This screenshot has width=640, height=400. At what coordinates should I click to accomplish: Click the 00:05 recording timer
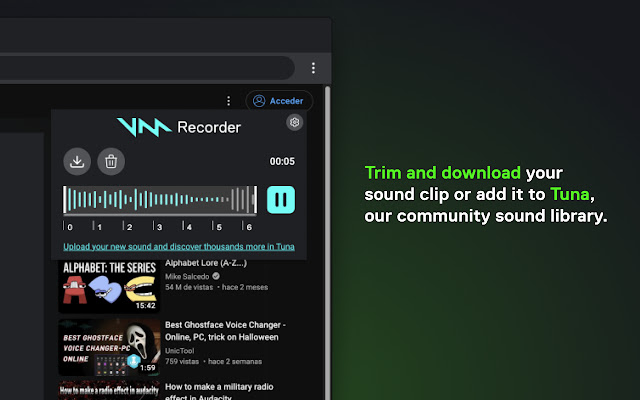tap(282, 161)
